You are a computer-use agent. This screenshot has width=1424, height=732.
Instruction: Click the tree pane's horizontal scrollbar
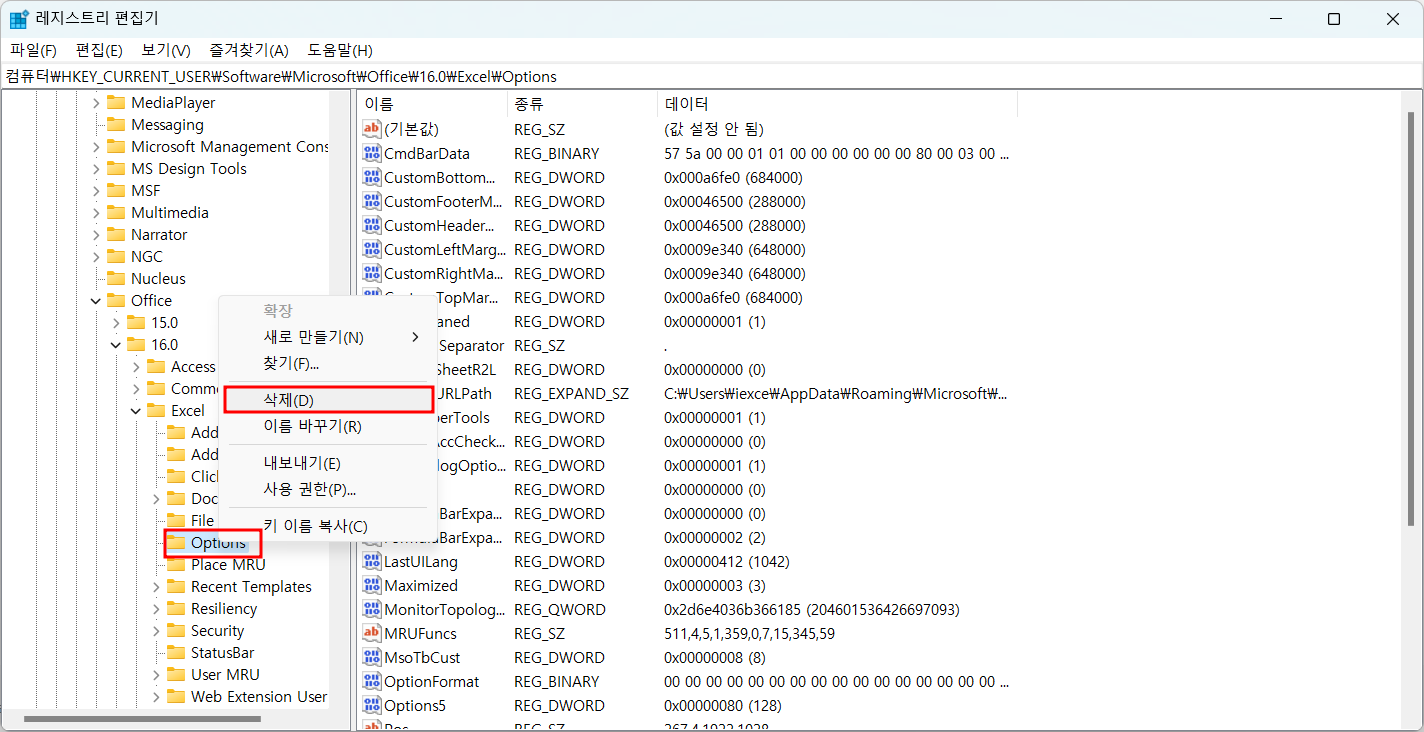pyautogui.click(x=140, y=719)
